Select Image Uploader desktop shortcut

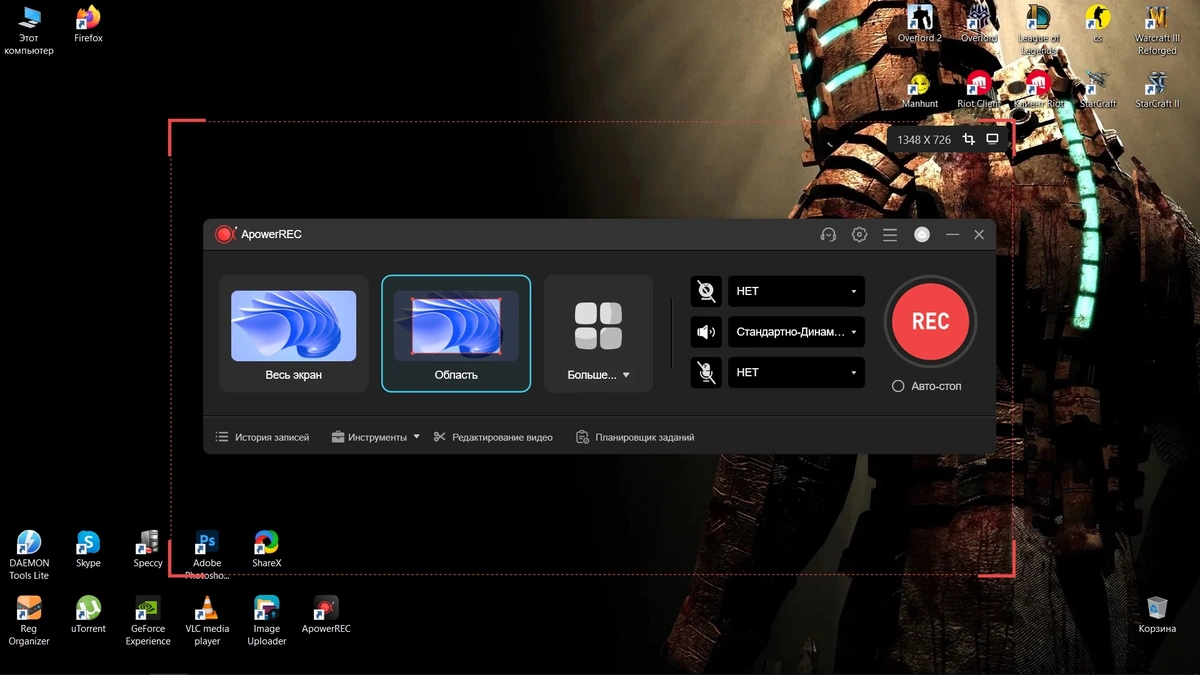pos(266,621)
